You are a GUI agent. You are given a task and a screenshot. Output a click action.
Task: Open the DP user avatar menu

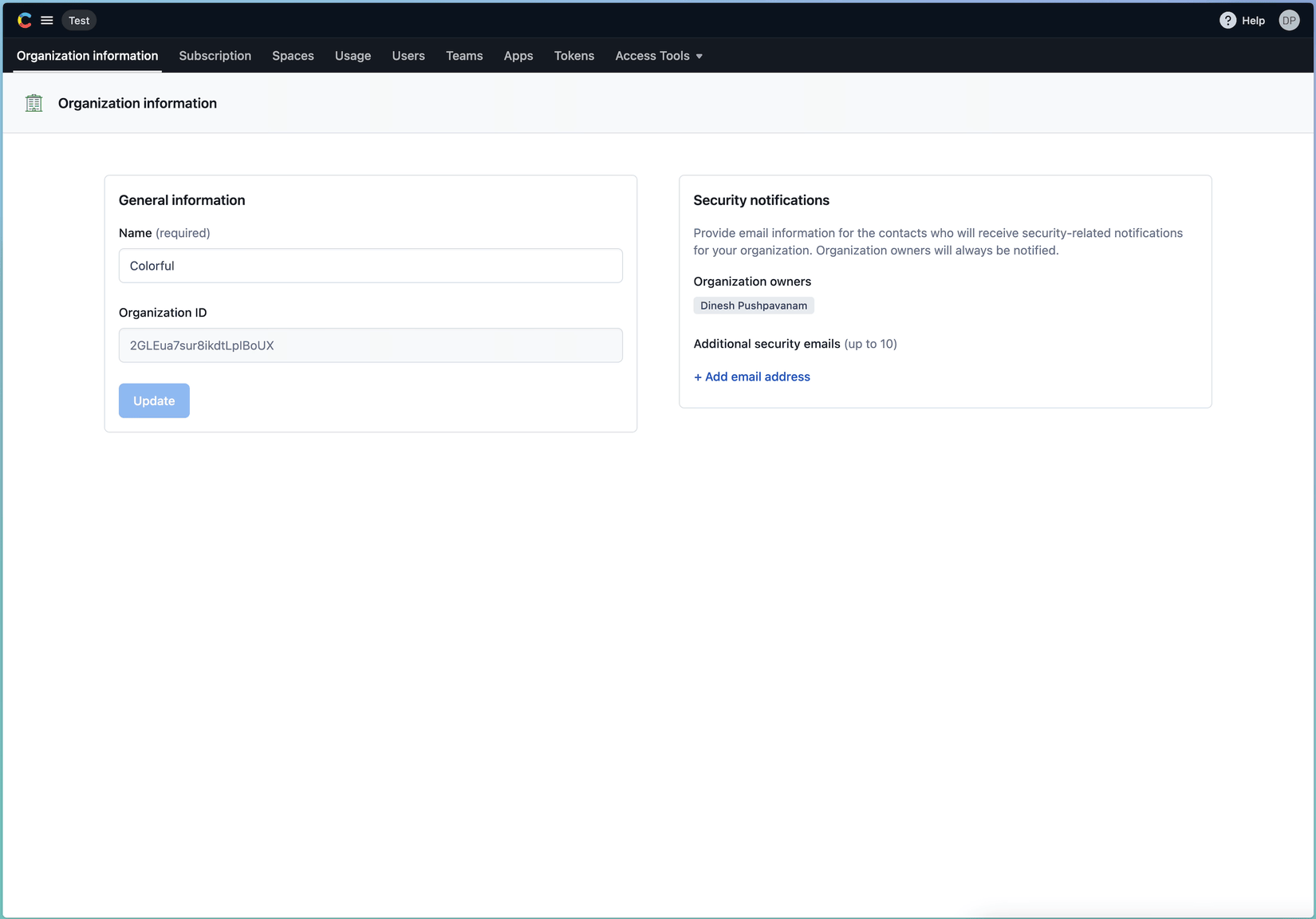pos(1289,21)
